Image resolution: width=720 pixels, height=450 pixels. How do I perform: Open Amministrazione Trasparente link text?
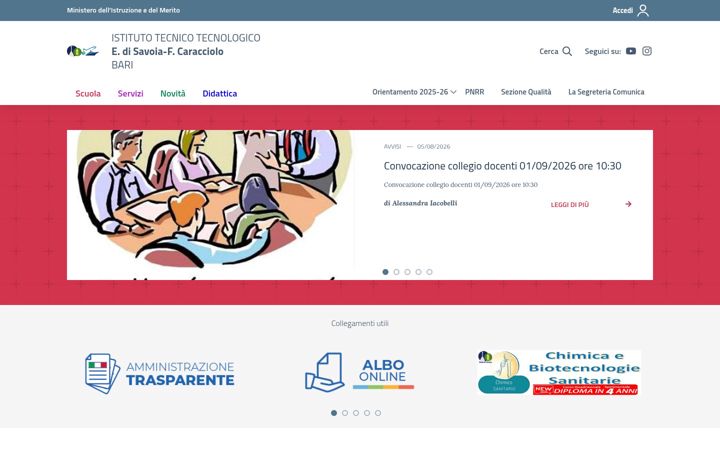pos(180,373)
